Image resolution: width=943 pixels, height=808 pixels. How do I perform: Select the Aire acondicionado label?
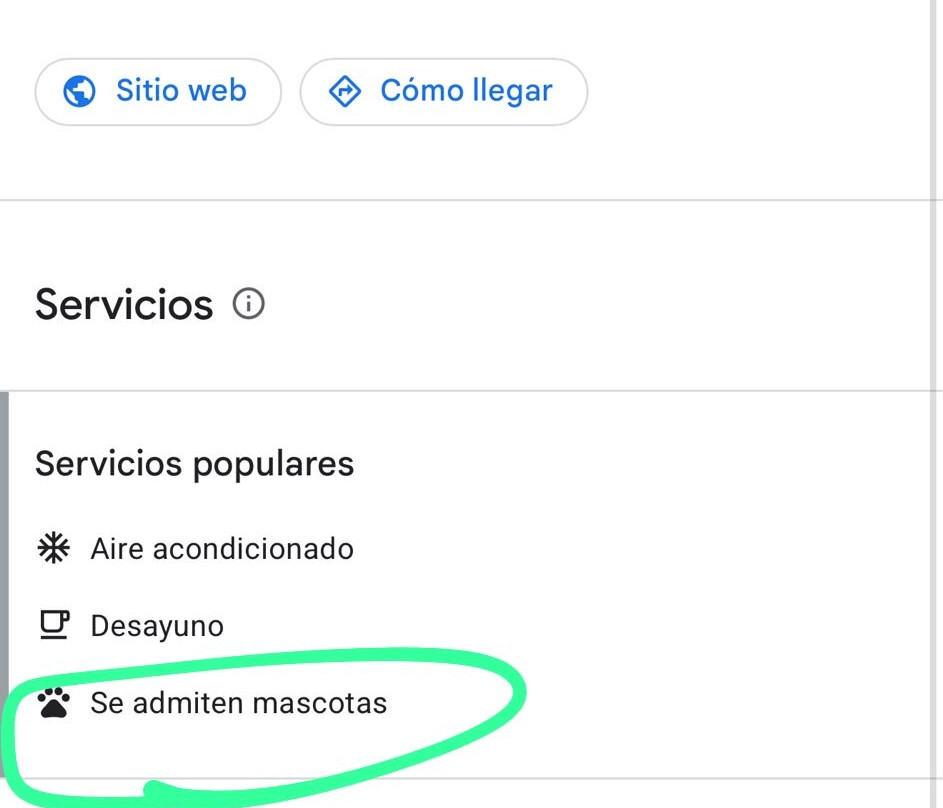click(x=222, y=549)
